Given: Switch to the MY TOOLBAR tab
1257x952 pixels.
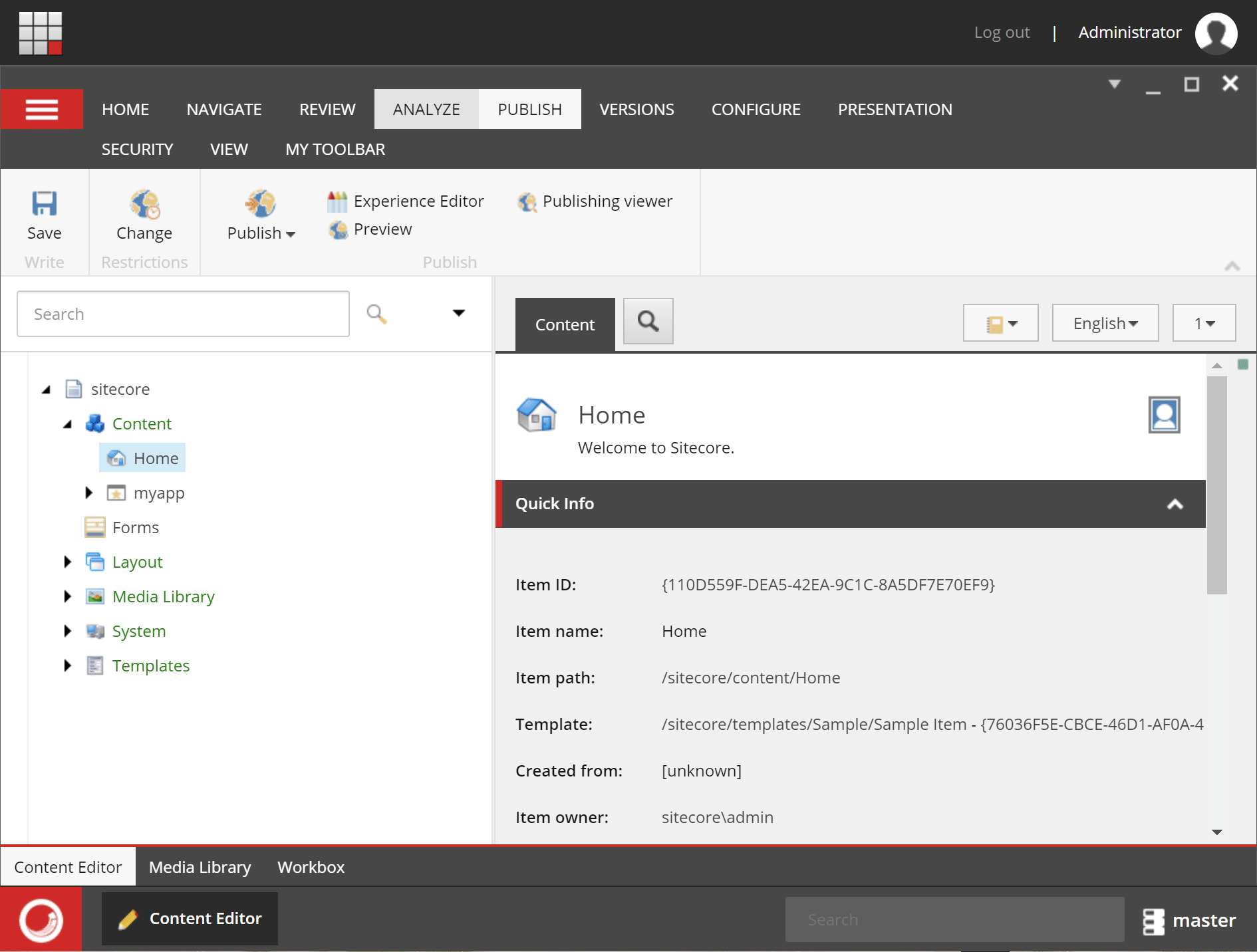Looking at the screenshot, I should tap(335, 149).
